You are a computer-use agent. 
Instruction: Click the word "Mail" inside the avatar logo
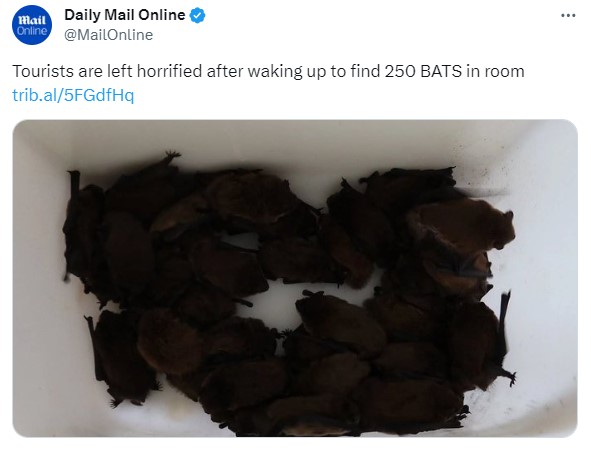pyautogui.click(x=32, y=20)
